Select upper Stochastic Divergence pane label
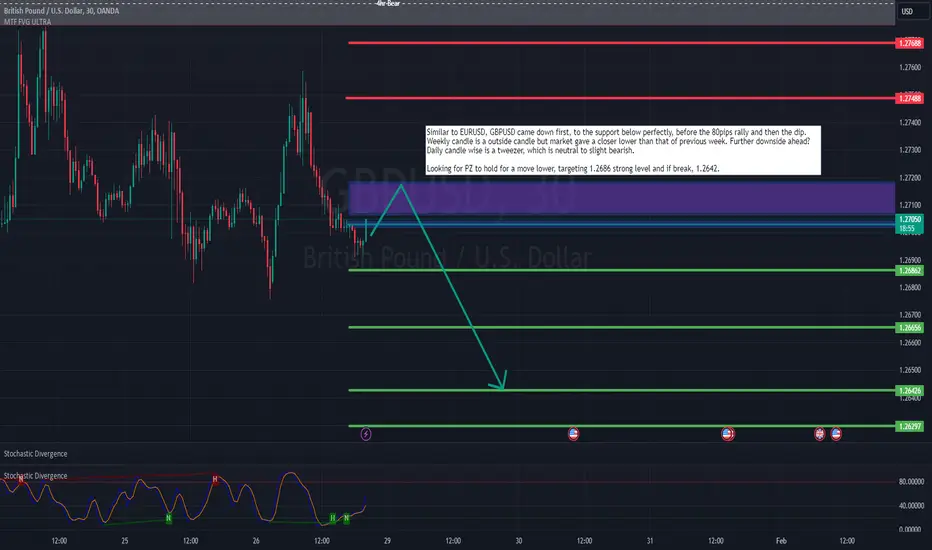 35,454
